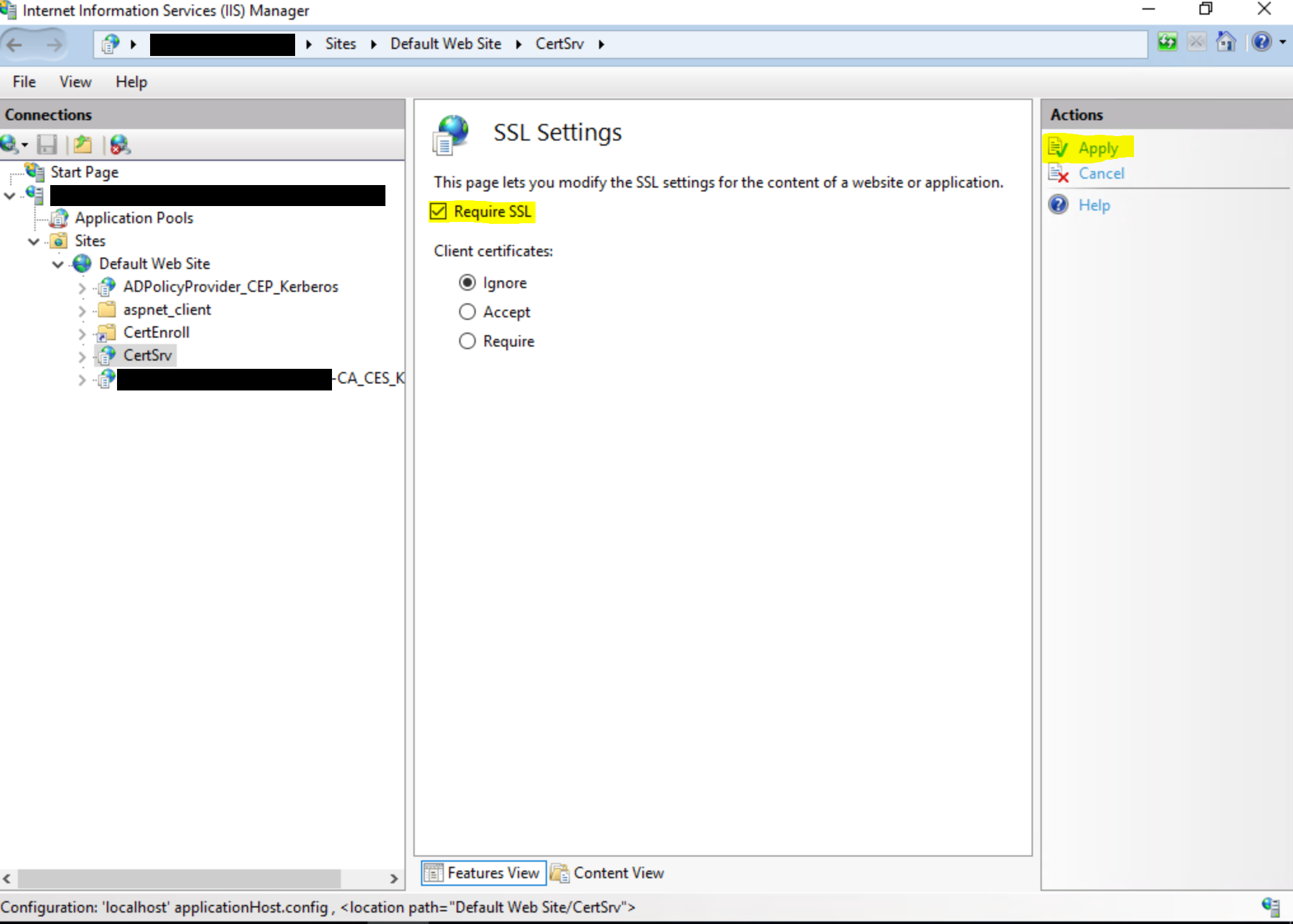Click Sites in the address breadcrumb
This screenshot has width=1293, height=924.
click(x=340, y=44)
